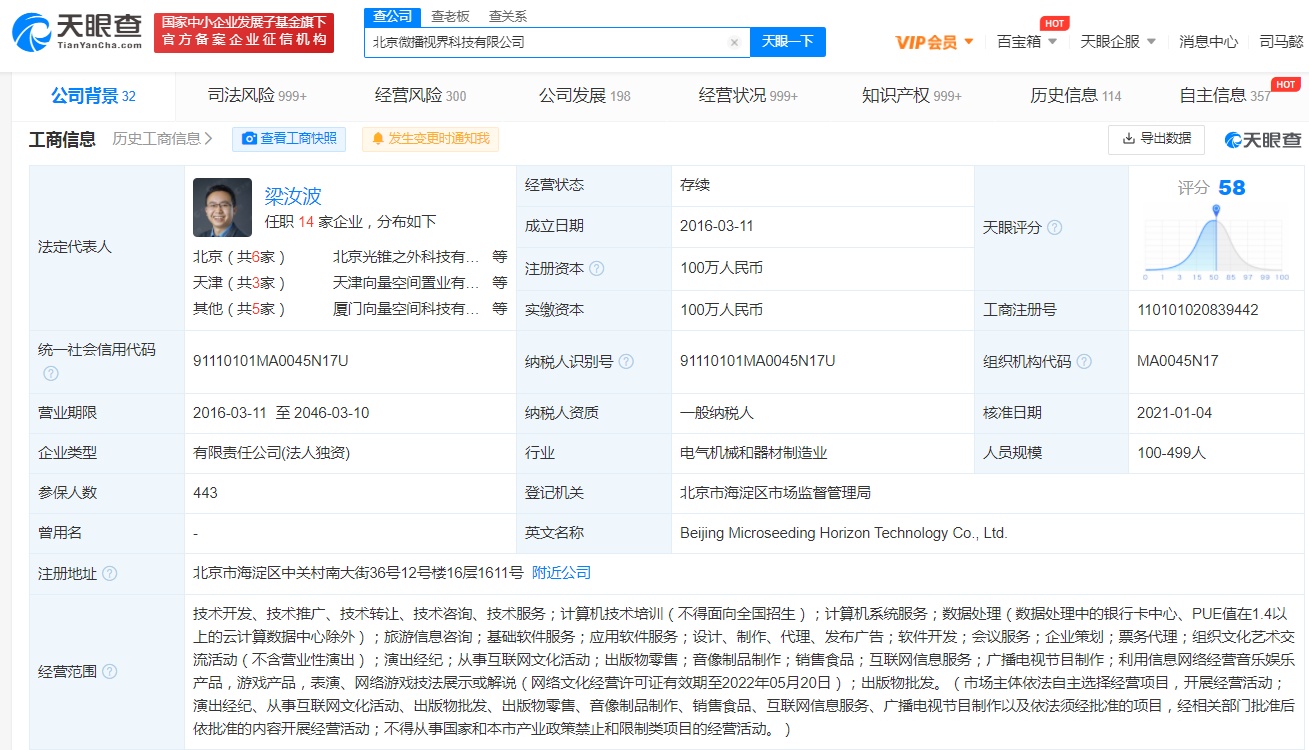Open the VIP会员 dropdown
Viewport: 1309px width, 750px height.
tap(934, 42)
